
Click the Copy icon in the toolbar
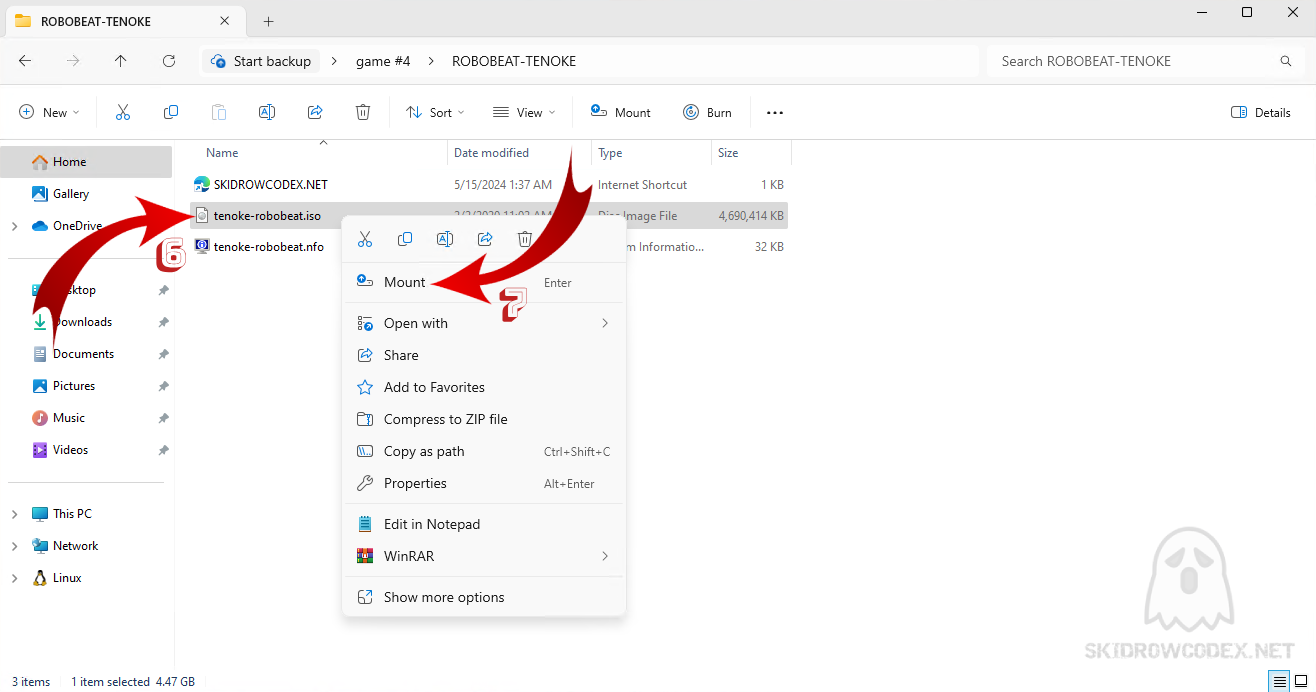[171, 113]
